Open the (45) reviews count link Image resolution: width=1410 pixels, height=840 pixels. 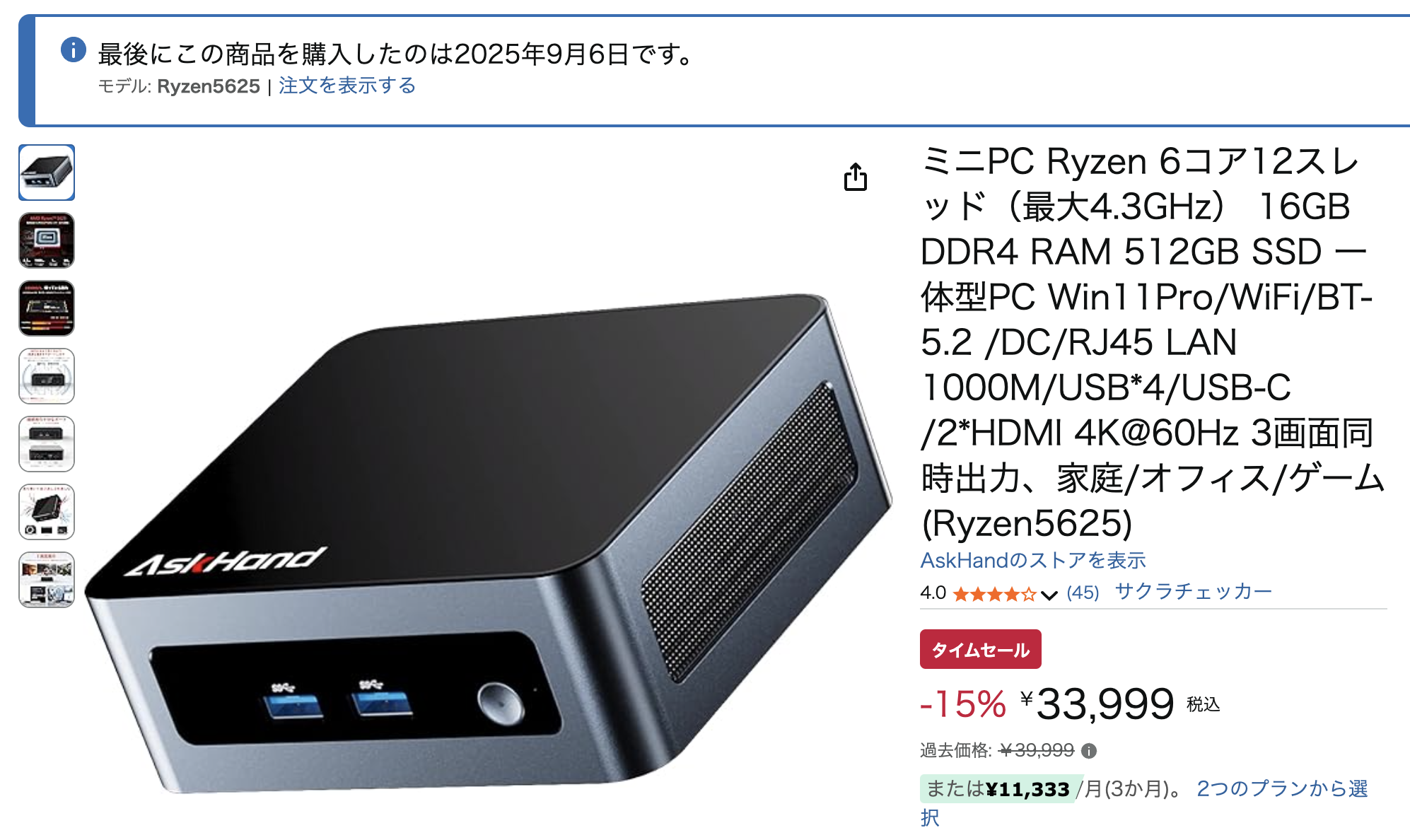pos(1083,593)
